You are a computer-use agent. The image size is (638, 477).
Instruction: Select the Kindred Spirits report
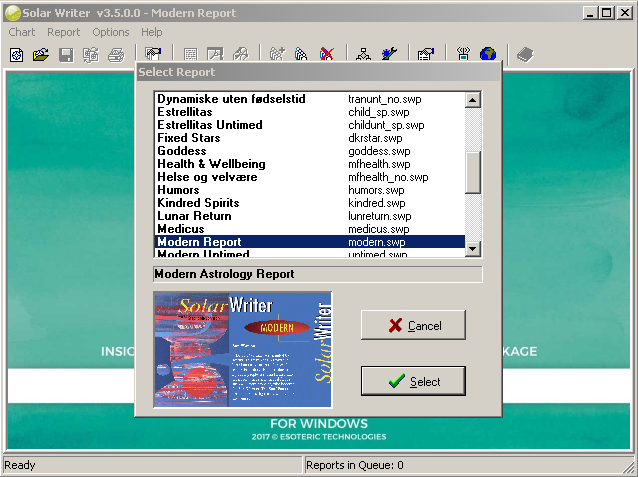tap(310, 203)
